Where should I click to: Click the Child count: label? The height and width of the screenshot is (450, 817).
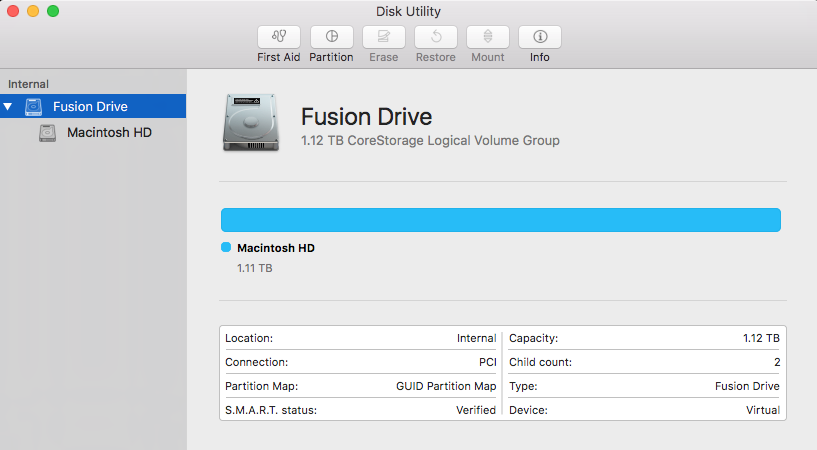click(540, 362)
